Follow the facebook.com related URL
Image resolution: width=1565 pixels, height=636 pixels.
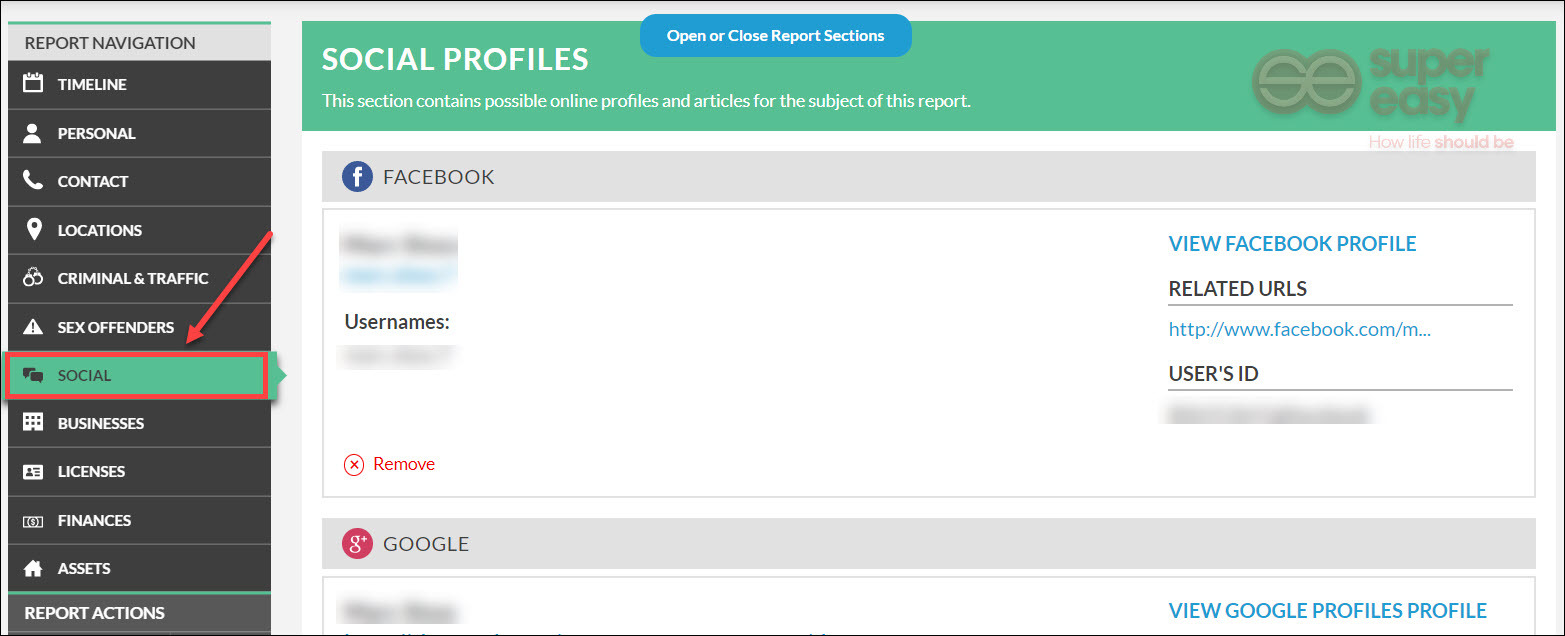pyautogui.click(x=1299, y=329)
